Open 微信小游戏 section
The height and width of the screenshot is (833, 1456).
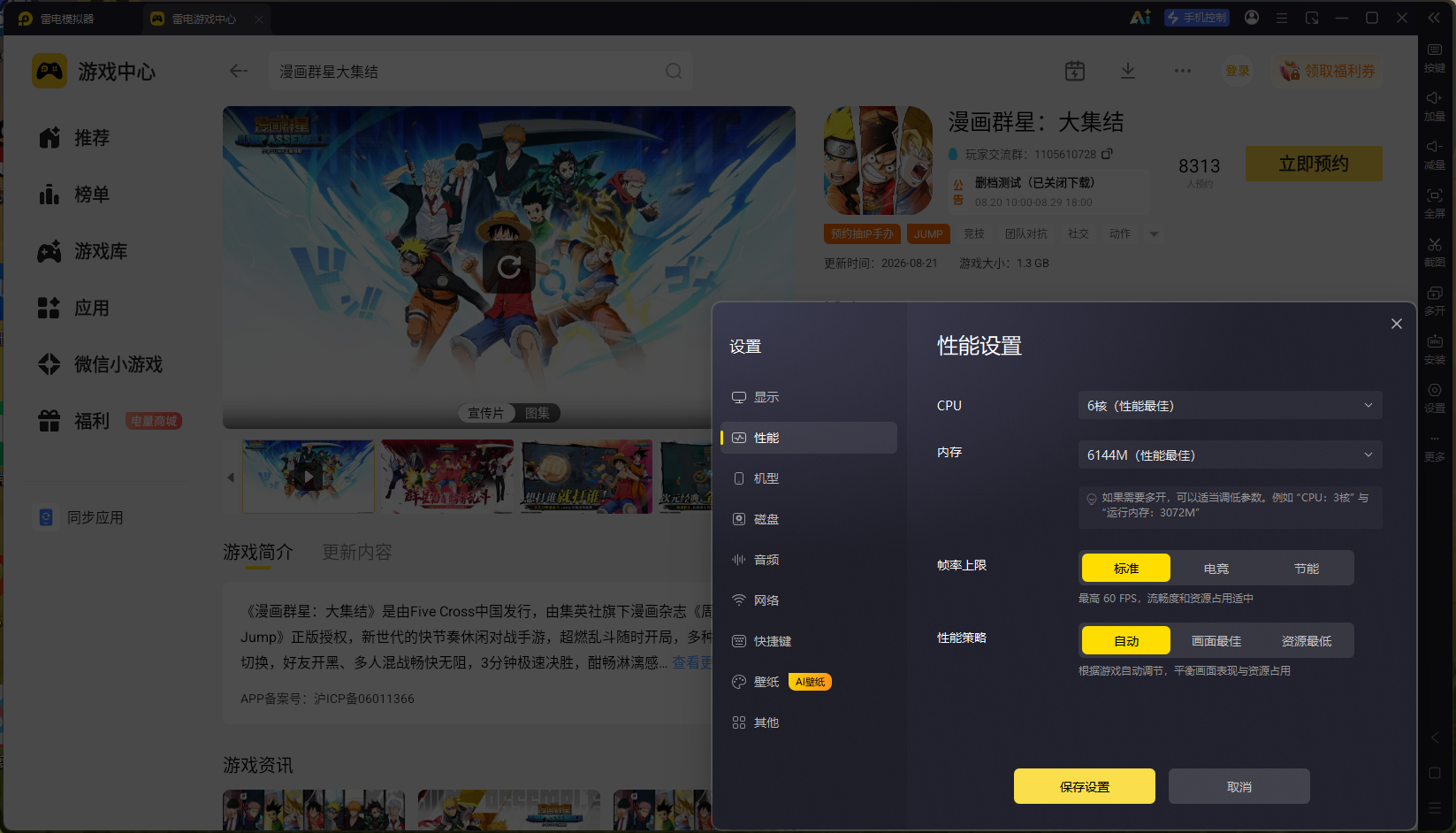tap(100, 364)
